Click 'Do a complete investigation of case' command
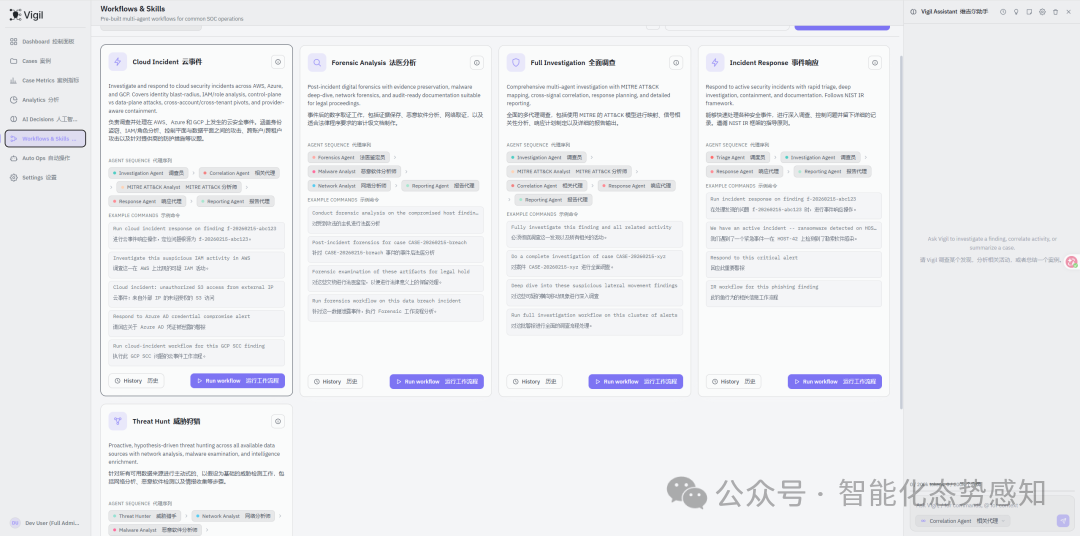The height and width of the screenshot is (536, 1080). tap(594, 264)
